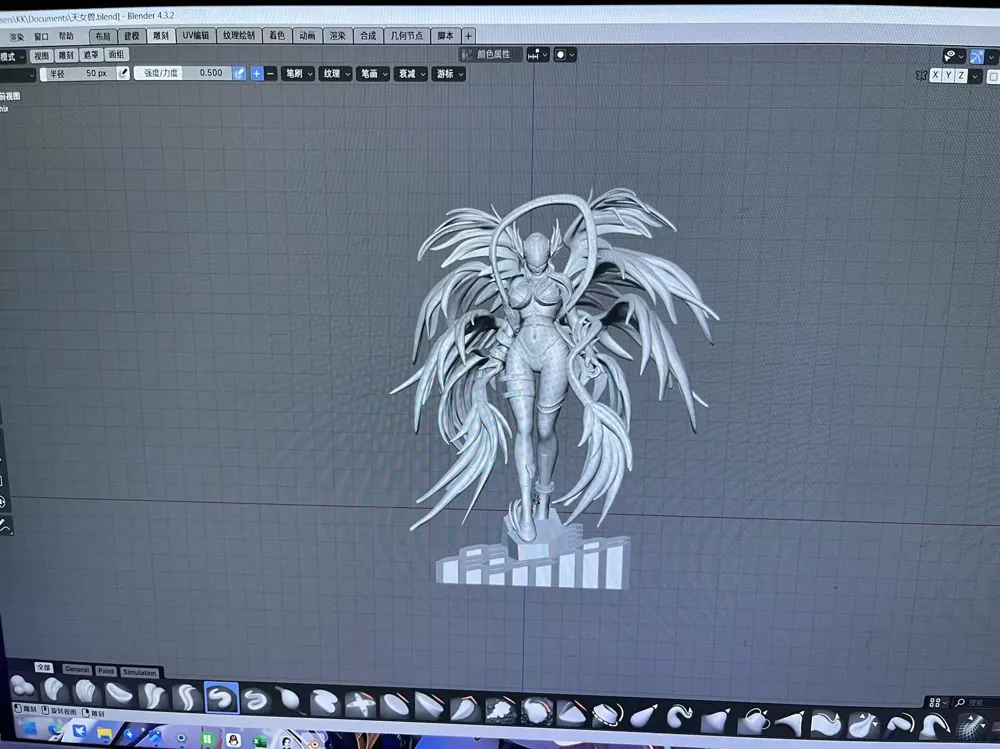
Task: Open the 衰减 (Falloff) dropdown
Action: point(411,74)
